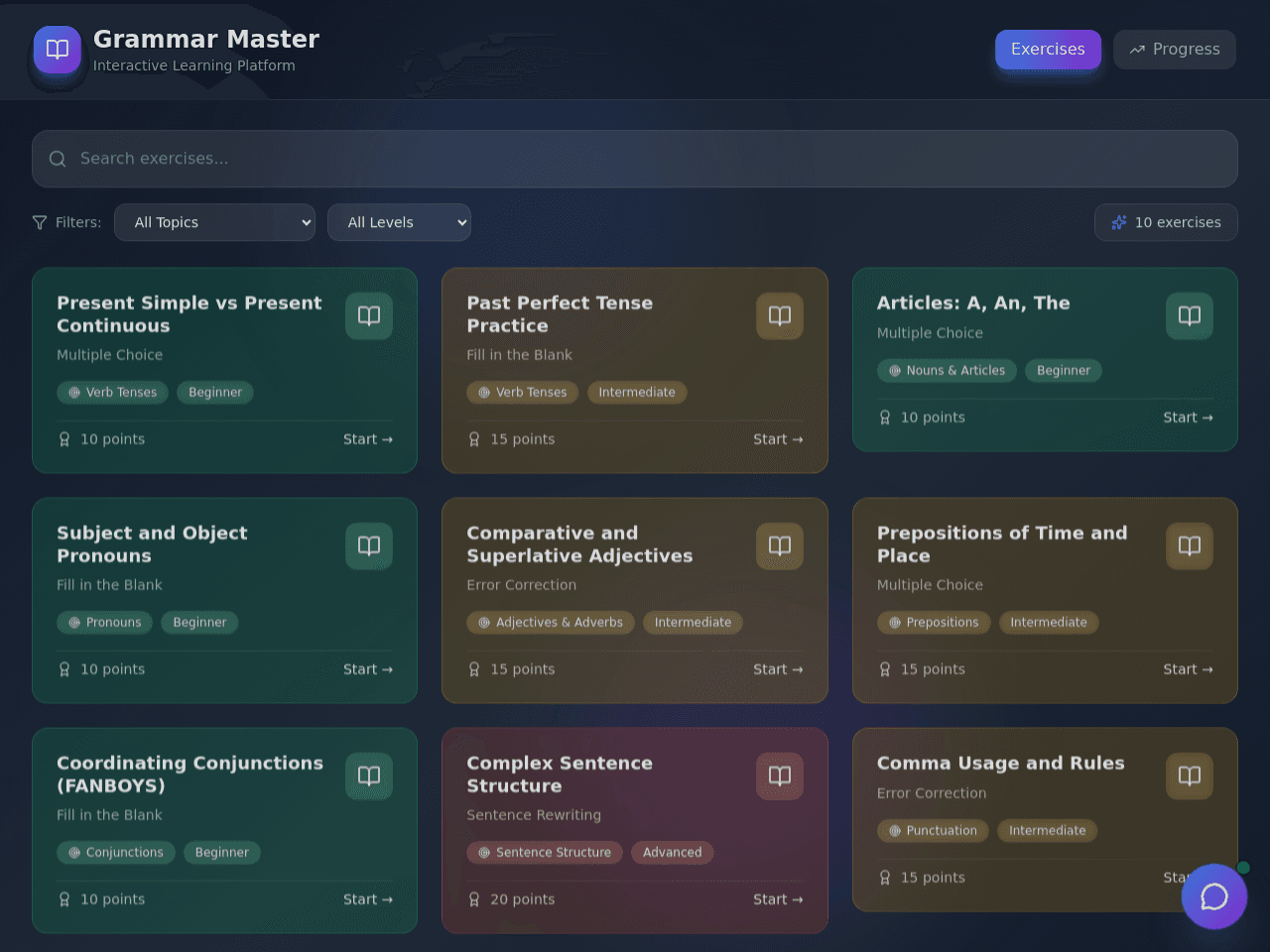The height and width of the screenshot is (952, 1270).
Task: Click the Conjunctions topic tag
Action: (116, 853)
